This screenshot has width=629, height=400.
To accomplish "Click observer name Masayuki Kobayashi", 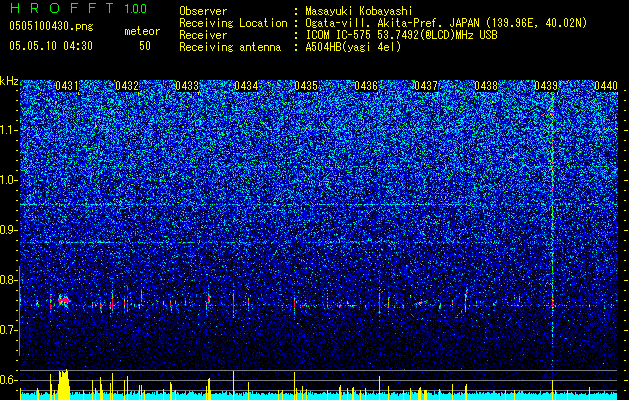I will coord(359,11).
